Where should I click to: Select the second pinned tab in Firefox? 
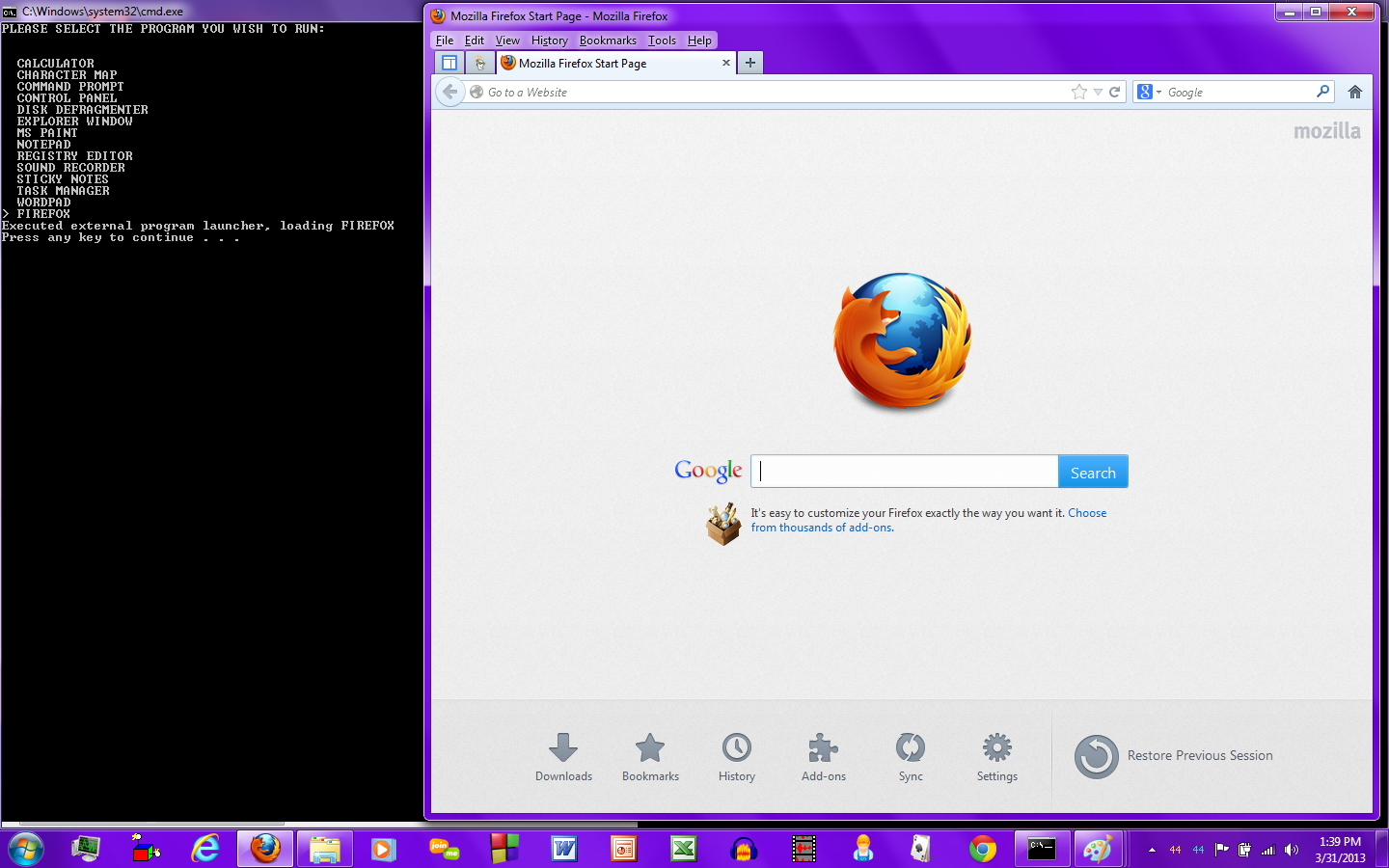[x=479, y=63]
